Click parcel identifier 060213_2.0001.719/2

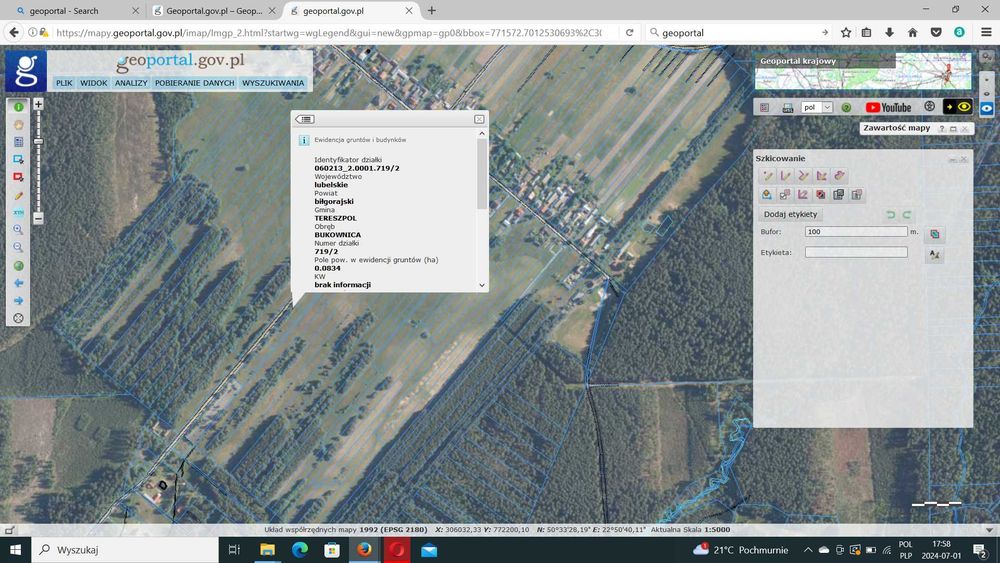click(357, 168)
